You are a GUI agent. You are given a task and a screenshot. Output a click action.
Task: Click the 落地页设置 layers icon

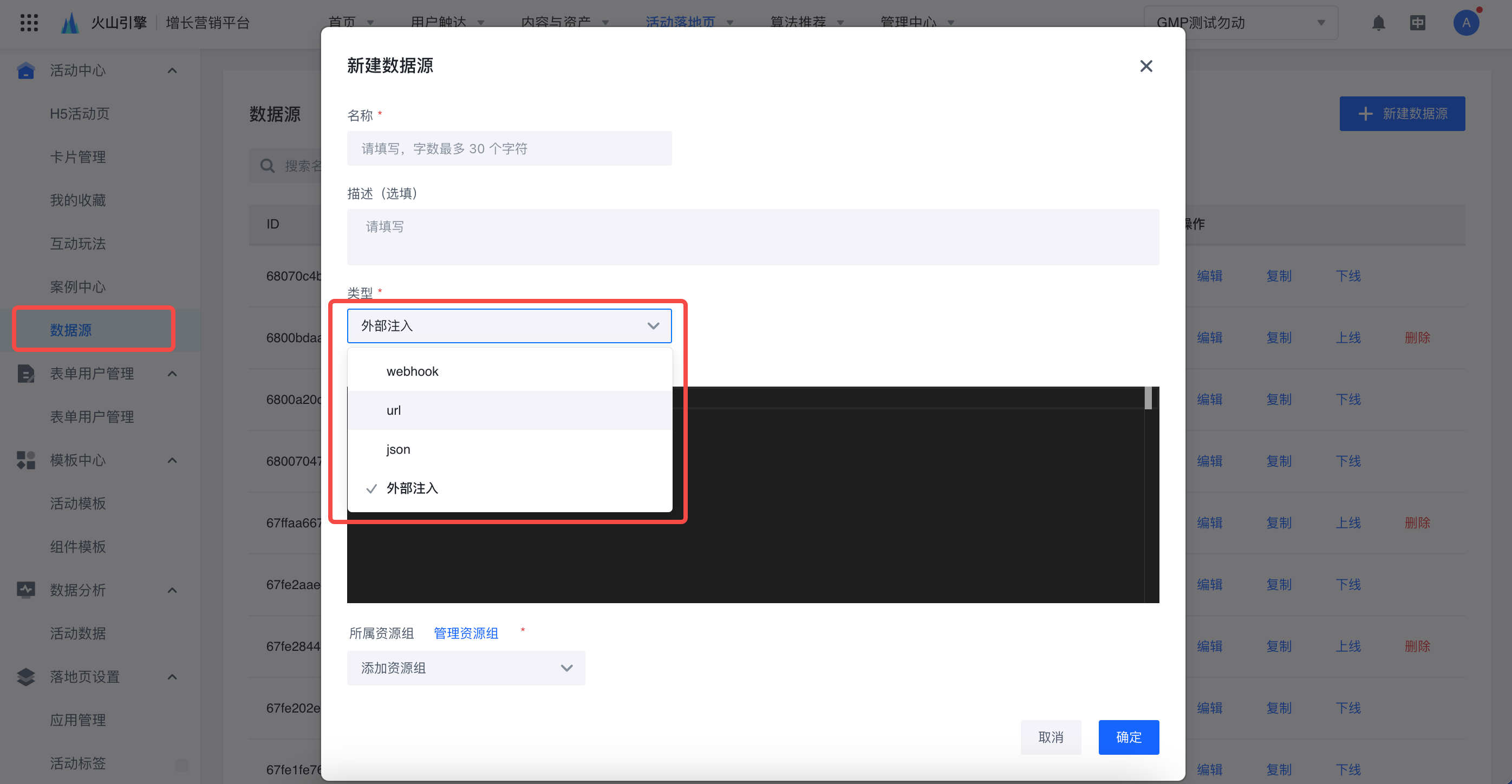pyautogui.click(x=26, y=677)
